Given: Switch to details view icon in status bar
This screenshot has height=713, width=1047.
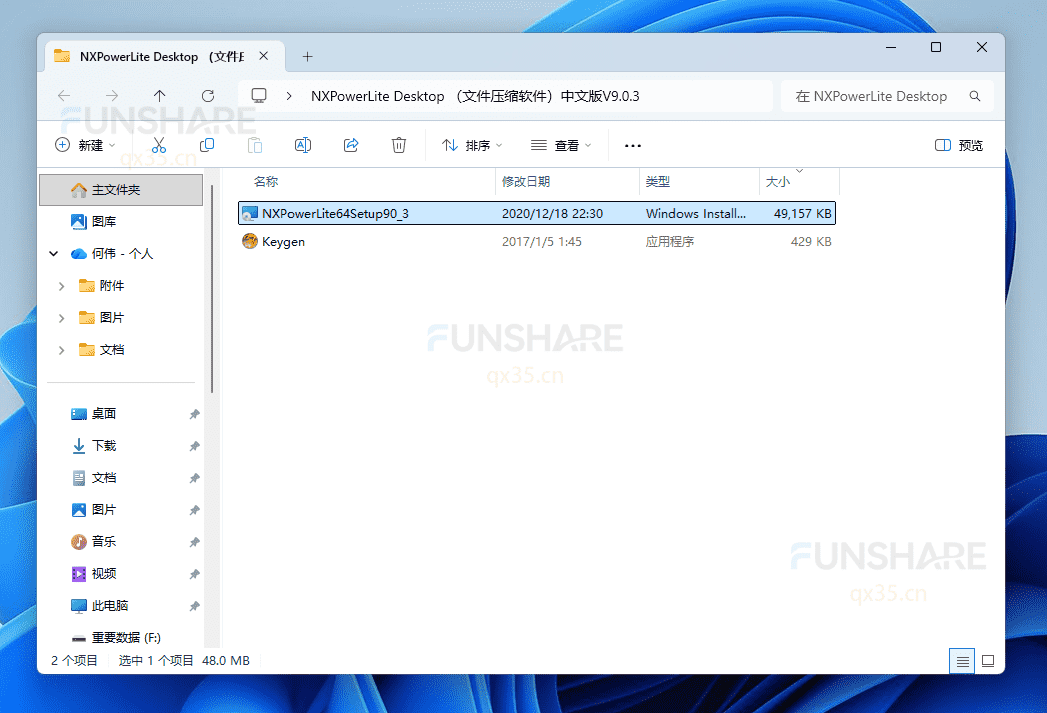Looking at the screenshot, I should (962, 662).
